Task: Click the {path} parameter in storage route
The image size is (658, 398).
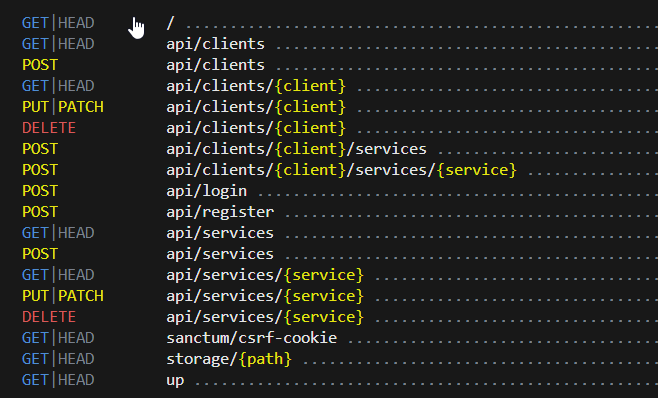Action: tap(265, 359)
